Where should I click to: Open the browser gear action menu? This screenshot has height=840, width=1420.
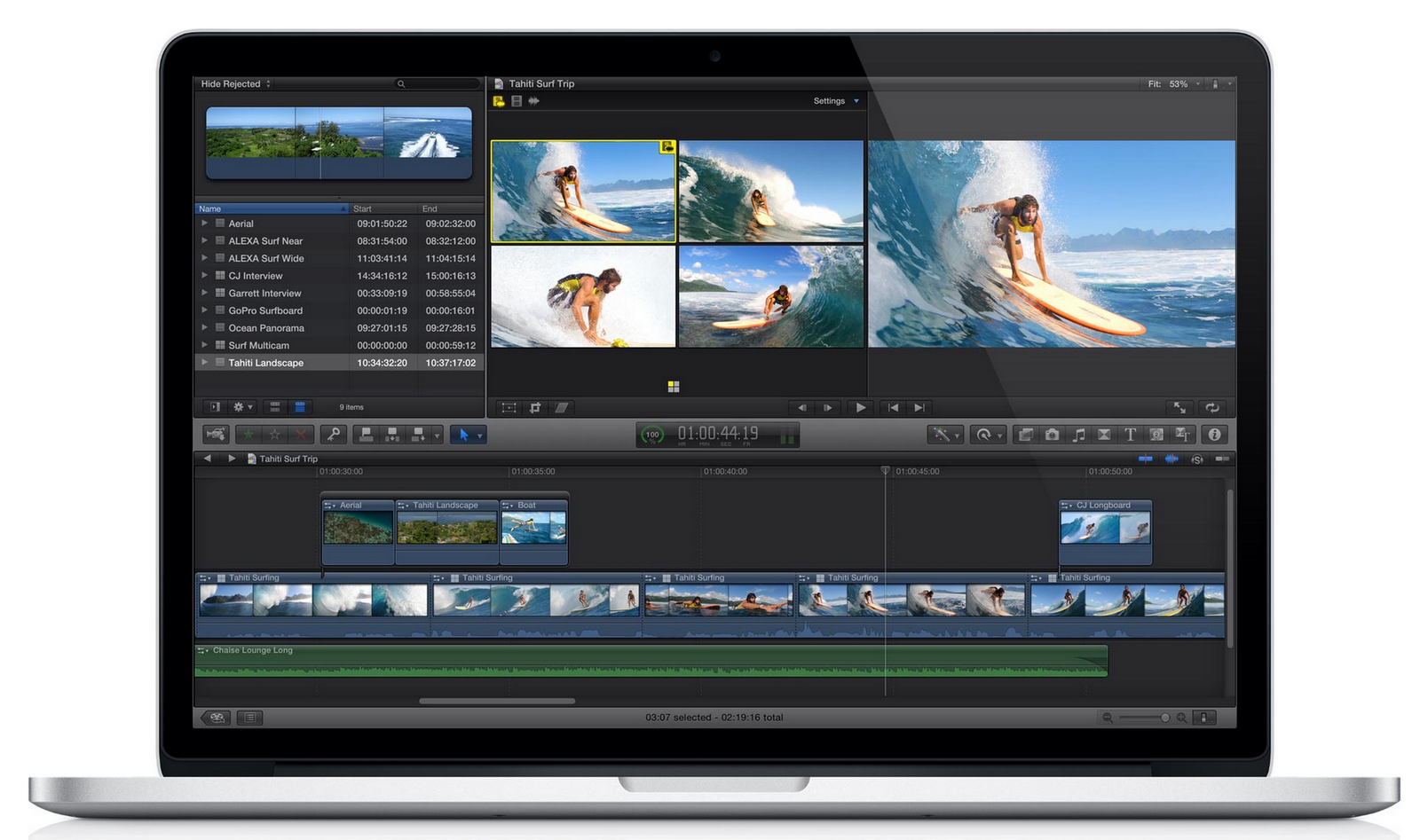pos(242,407)
